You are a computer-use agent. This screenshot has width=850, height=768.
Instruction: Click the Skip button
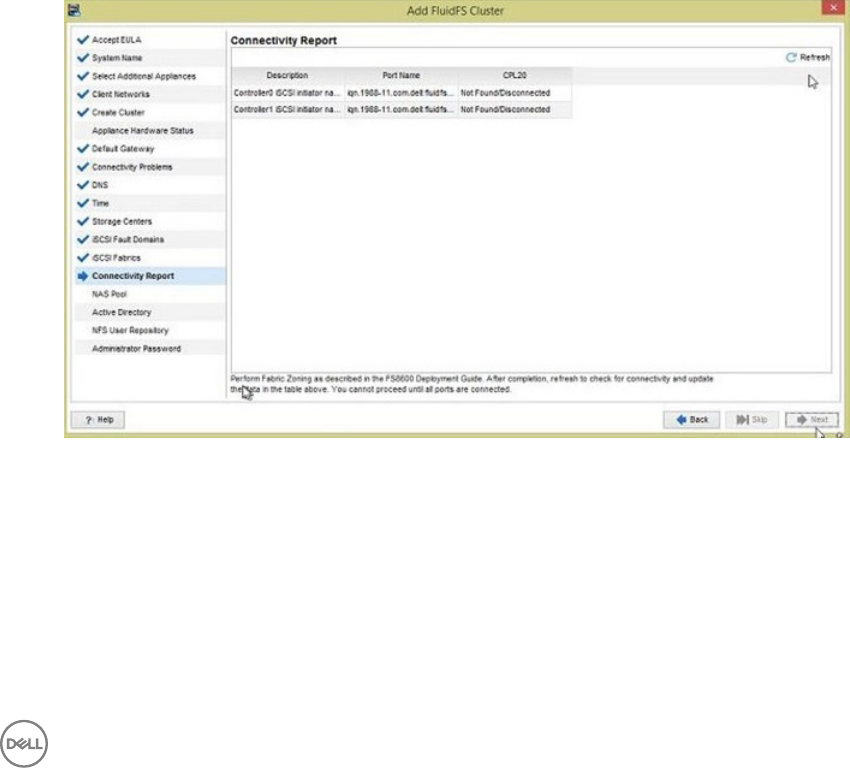coord(752,420)
